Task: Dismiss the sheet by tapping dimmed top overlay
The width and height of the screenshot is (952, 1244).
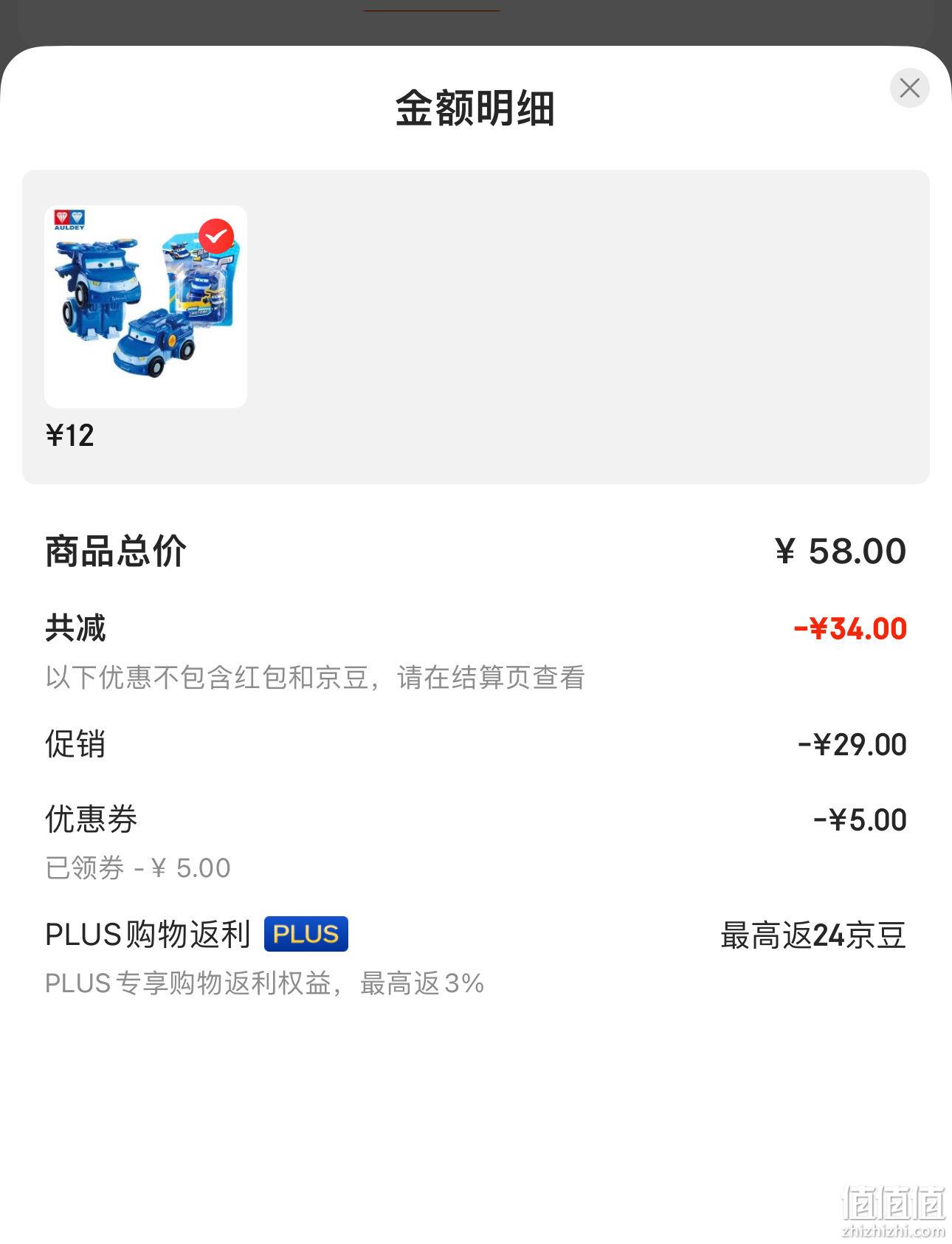Action: pyautogui.click(x=475, y=22)
